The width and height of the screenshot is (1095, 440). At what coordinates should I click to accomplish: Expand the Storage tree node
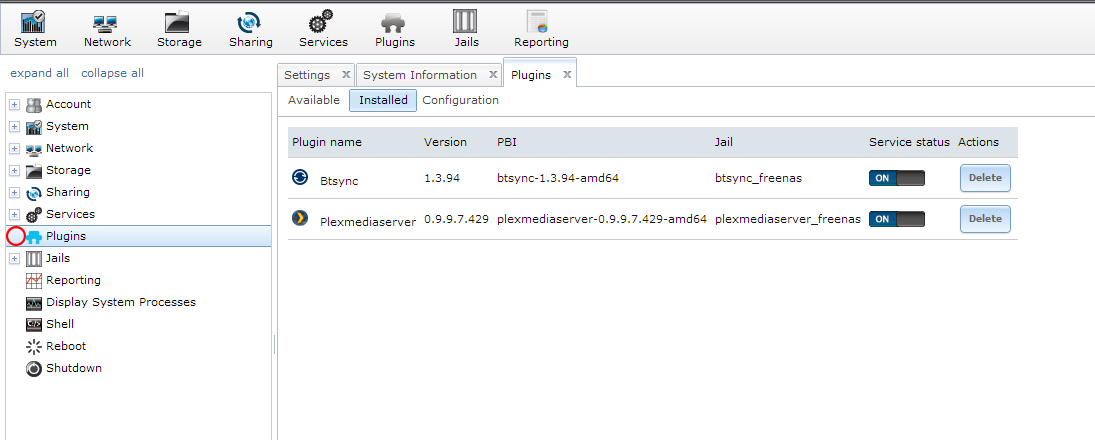15,171
